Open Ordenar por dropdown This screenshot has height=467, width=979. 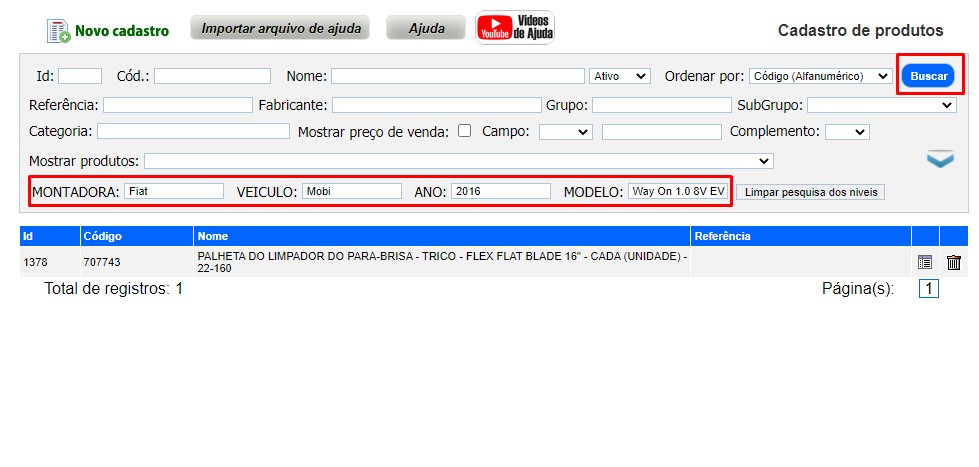point(820,76)
